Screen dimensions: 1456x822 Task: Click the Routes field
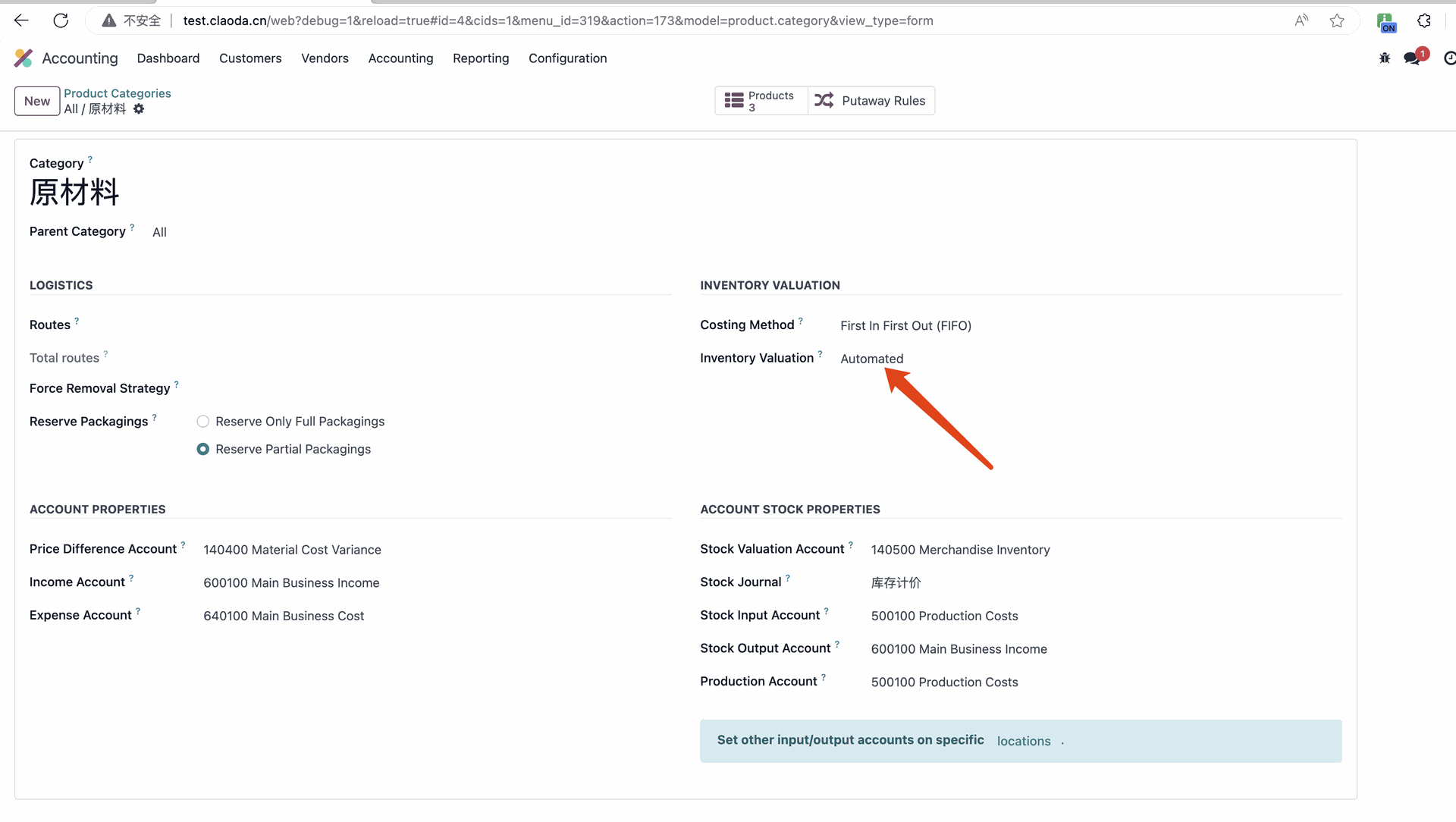tap(432, 325)
